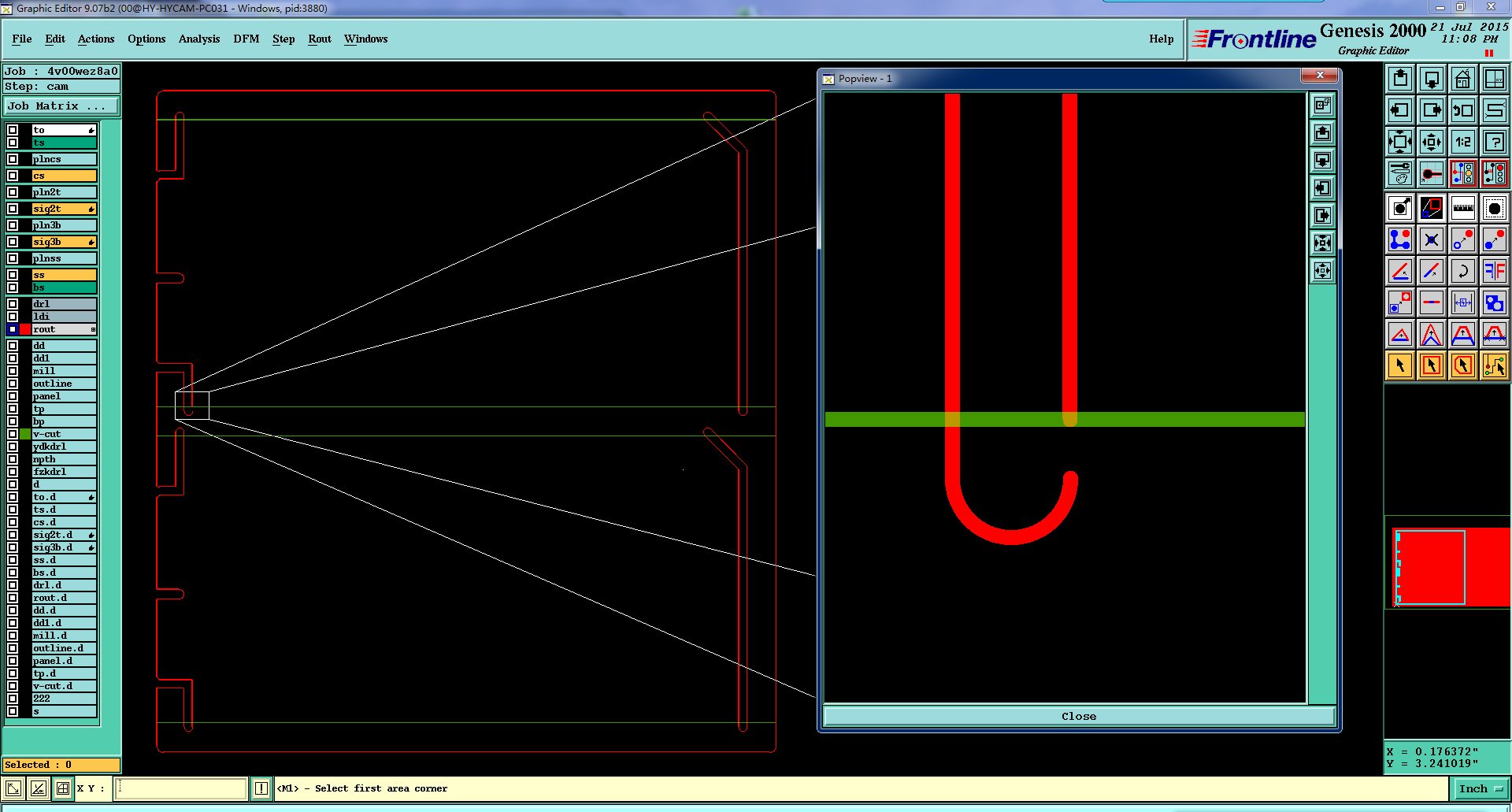1512x812 pixels.
Task: Open the File menu
Action: (22, 39)
